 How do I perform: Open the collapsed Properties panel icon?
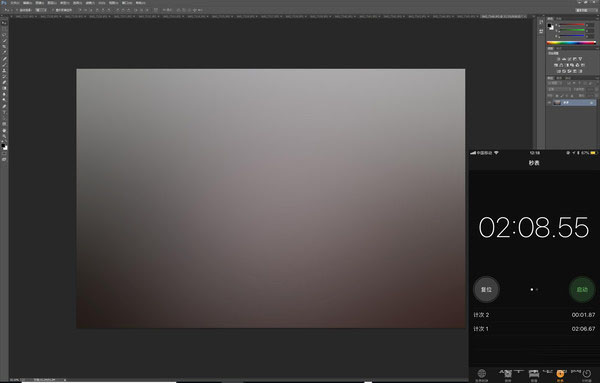tap(541, 31)
